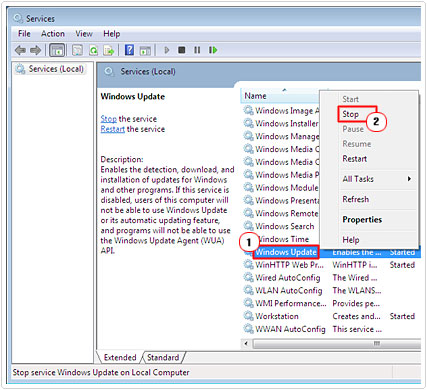Open the View menu
The height and width of the screenshot is (390, 427).
point(84,34)
